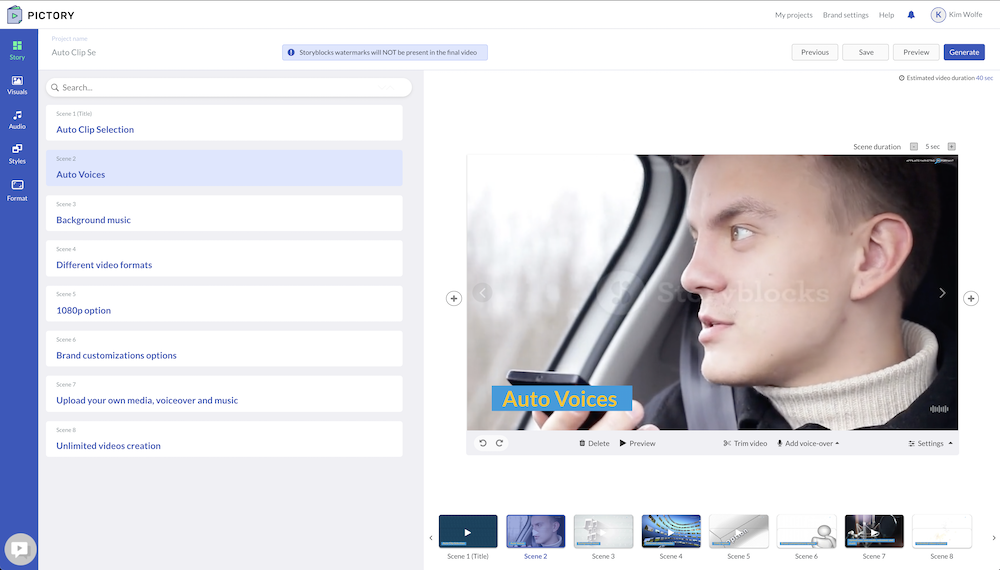This screenshot has height=570, width=1000.
Task: Click the Kim Wolfe profile avatar
Action: click(938, 15)
